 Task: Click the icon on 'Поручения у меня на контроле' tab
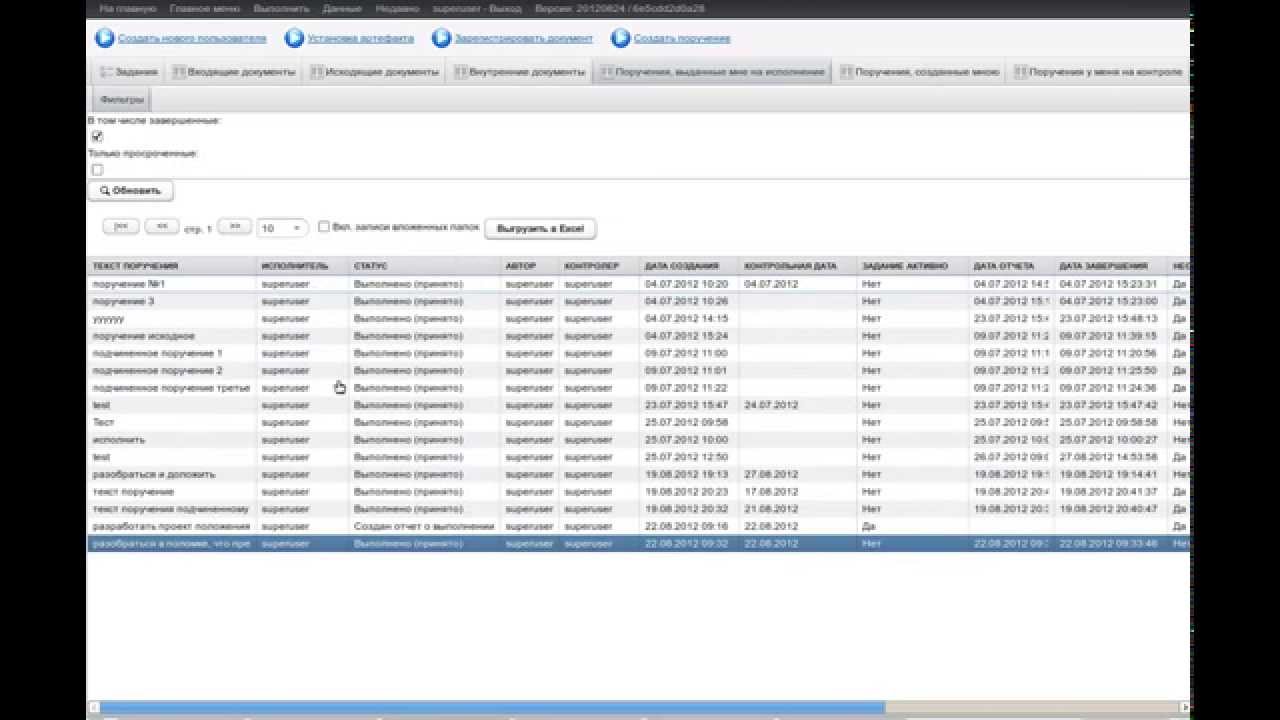click(x=1020, y=72)
